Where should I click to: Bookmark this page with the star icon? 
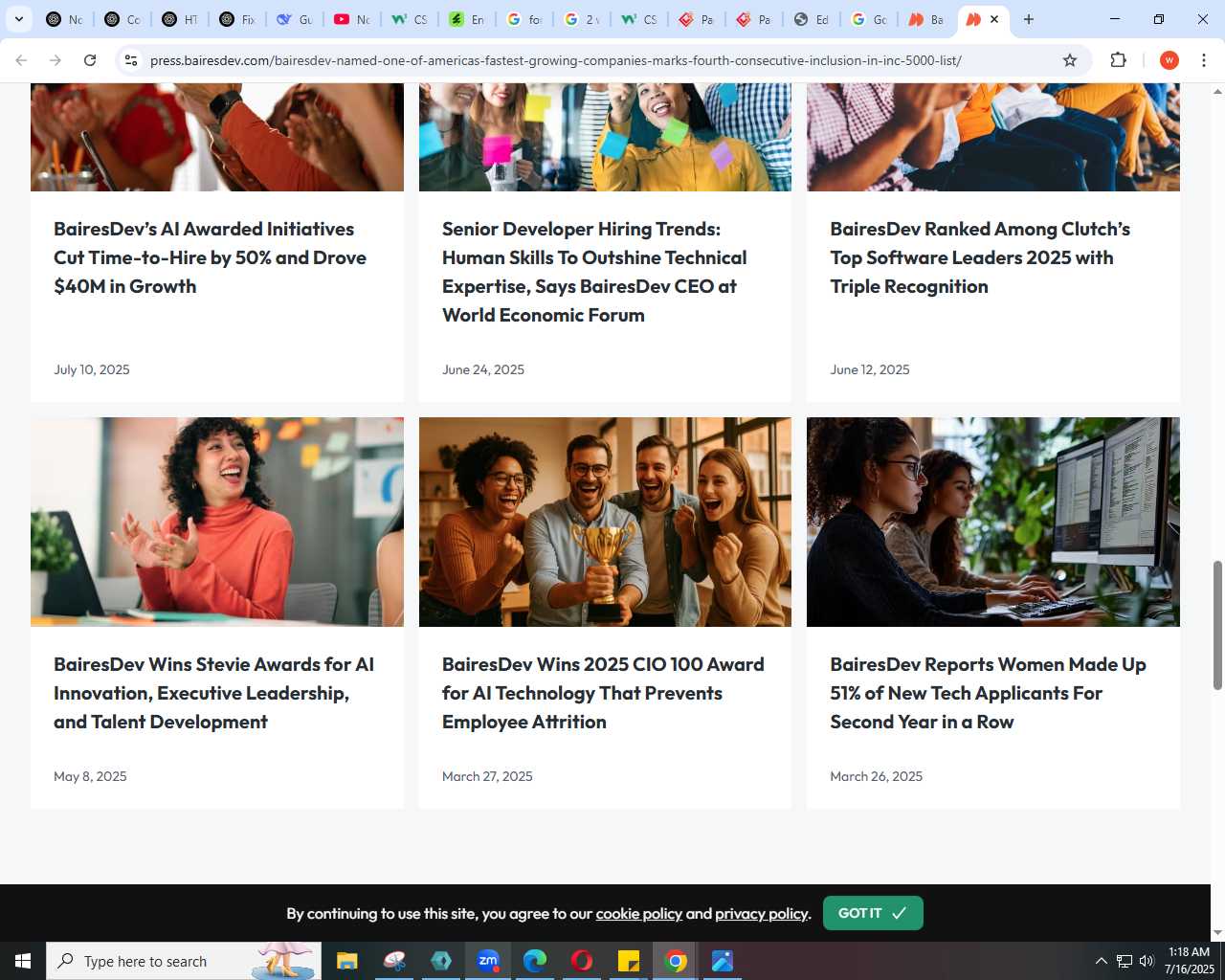pos(1070,60)
